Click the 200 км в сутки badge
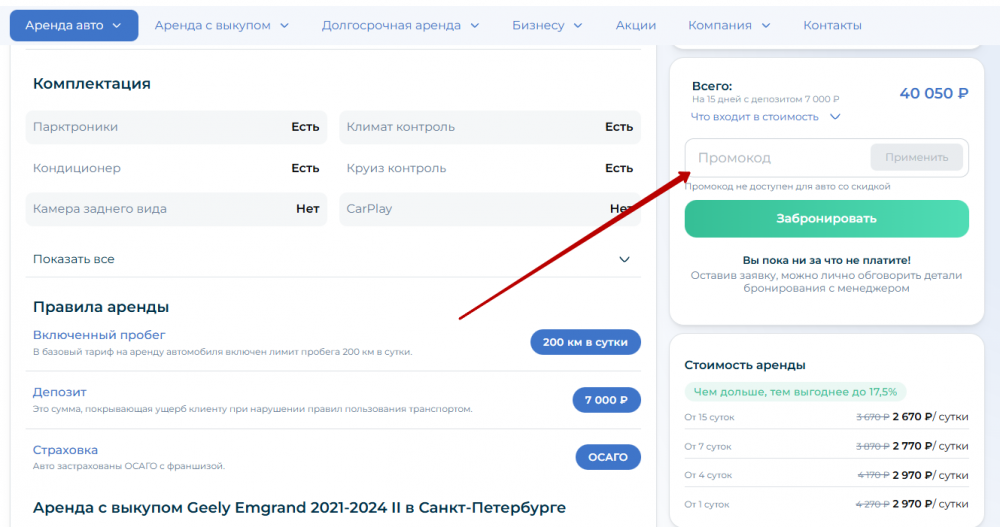The width and height of the screenshot is (1000, 527). 585,342
